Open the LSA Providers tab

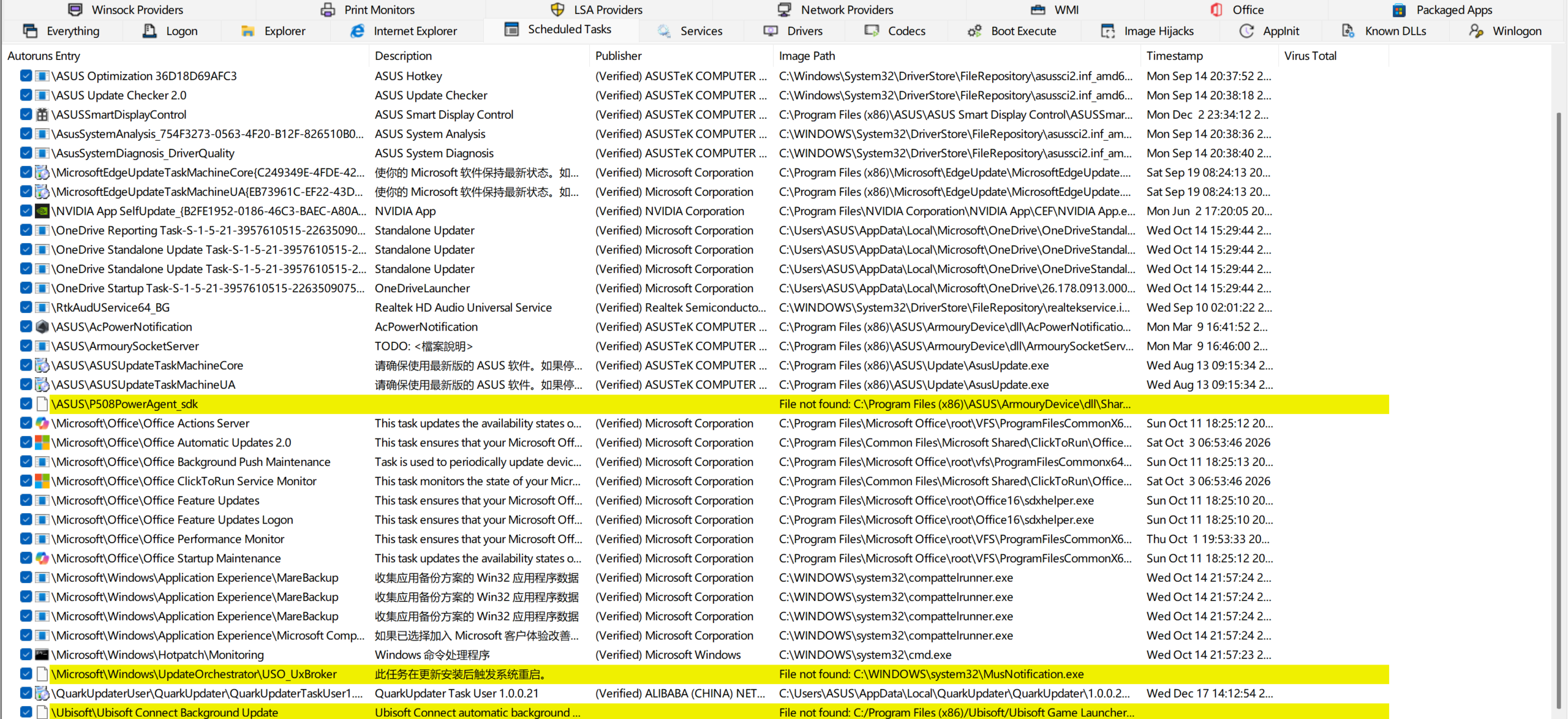(x=597, y=10)
